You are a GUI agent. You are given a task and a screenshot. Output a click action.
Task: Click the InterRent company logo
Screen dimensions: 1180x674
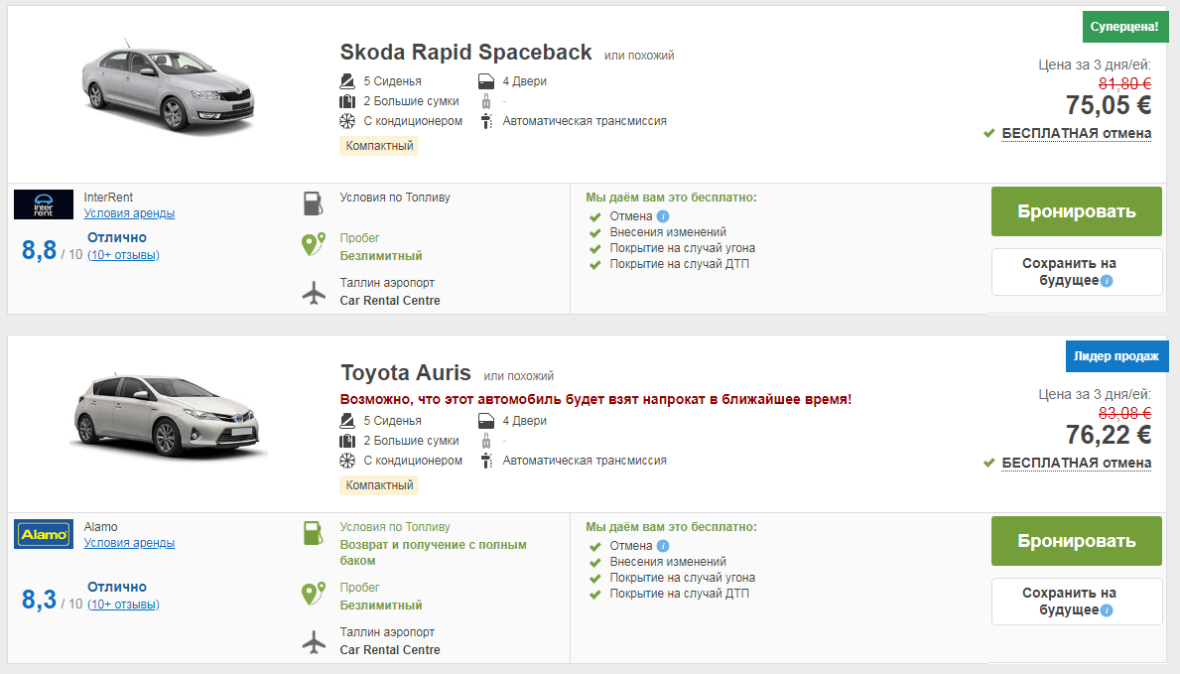(43, 204)
